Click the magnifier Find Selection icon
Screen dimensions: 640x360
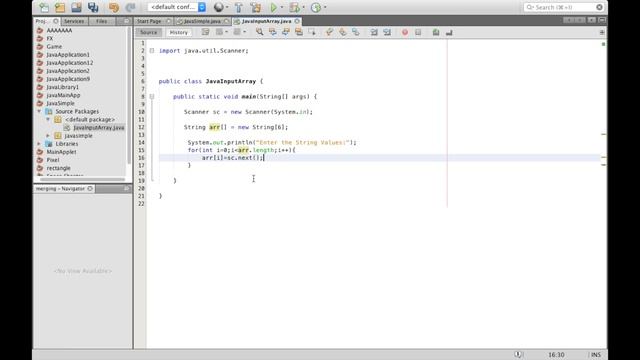(x=260, y=32)
